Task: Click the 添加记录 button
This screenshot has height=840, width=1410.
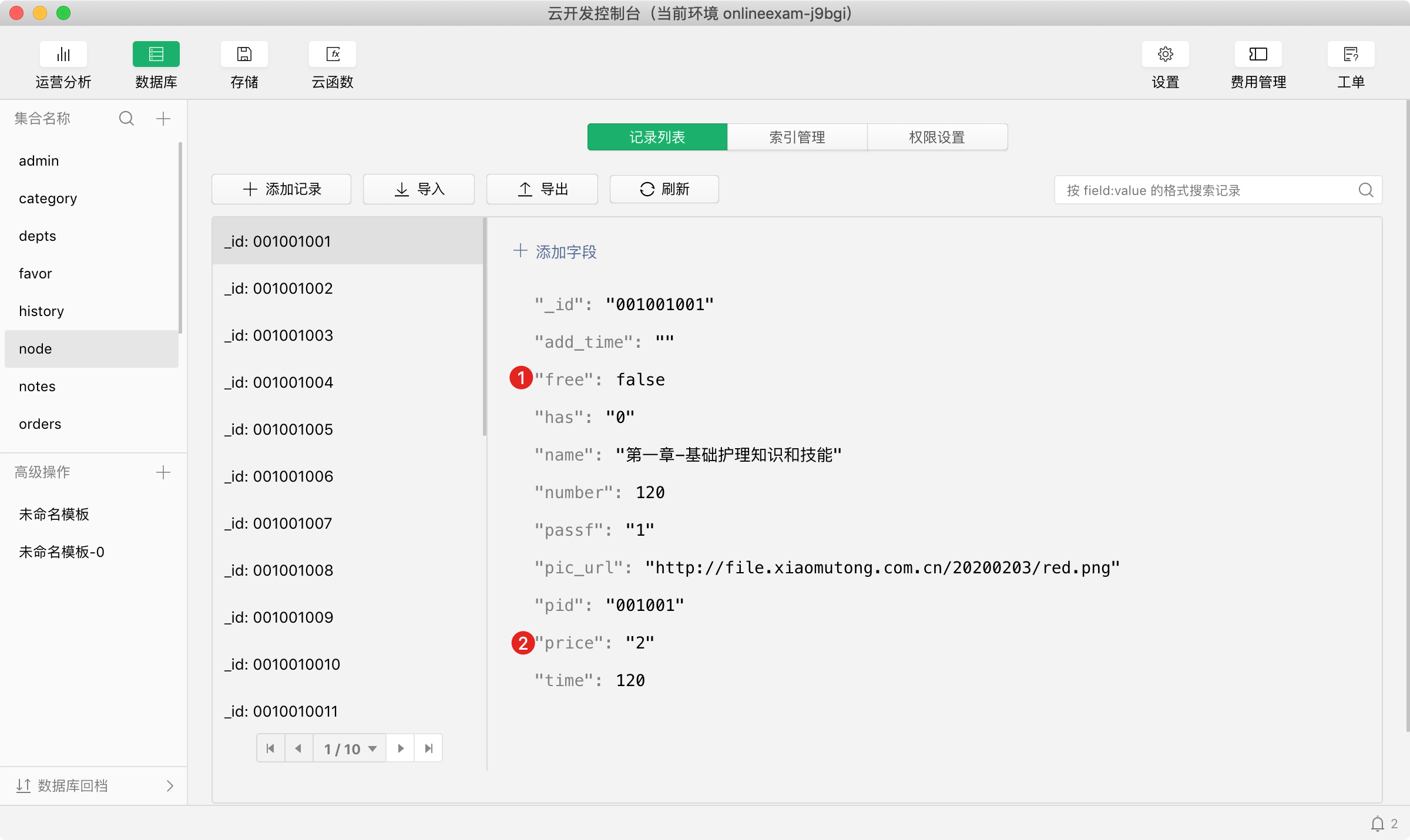Action: pyautogui.click(x=281, y=189)
